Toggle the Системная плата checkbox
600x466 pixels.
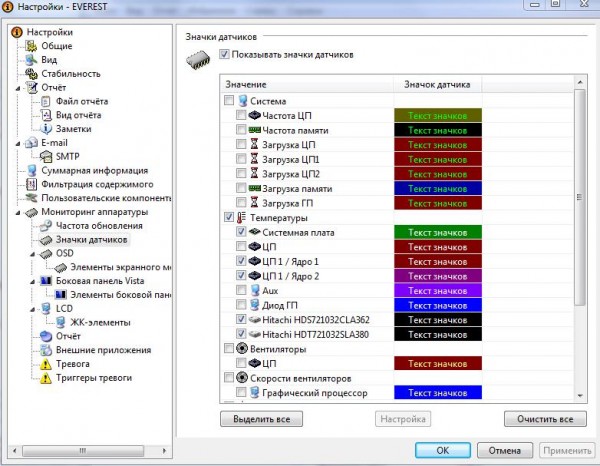pyautogui.click(x=240, y=232)
